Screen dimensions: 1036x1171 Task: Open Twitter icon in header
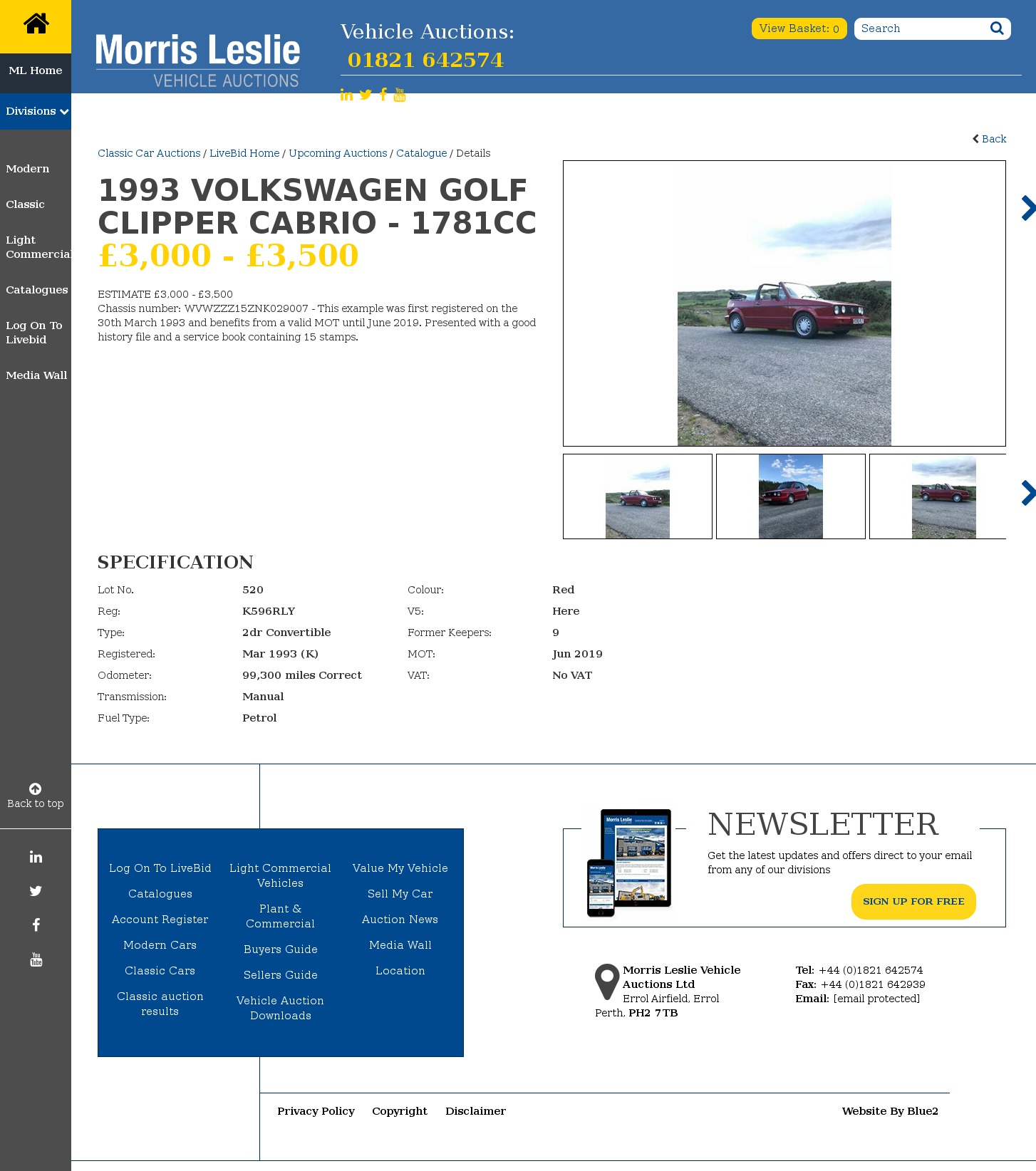click(x=366, y=95)
